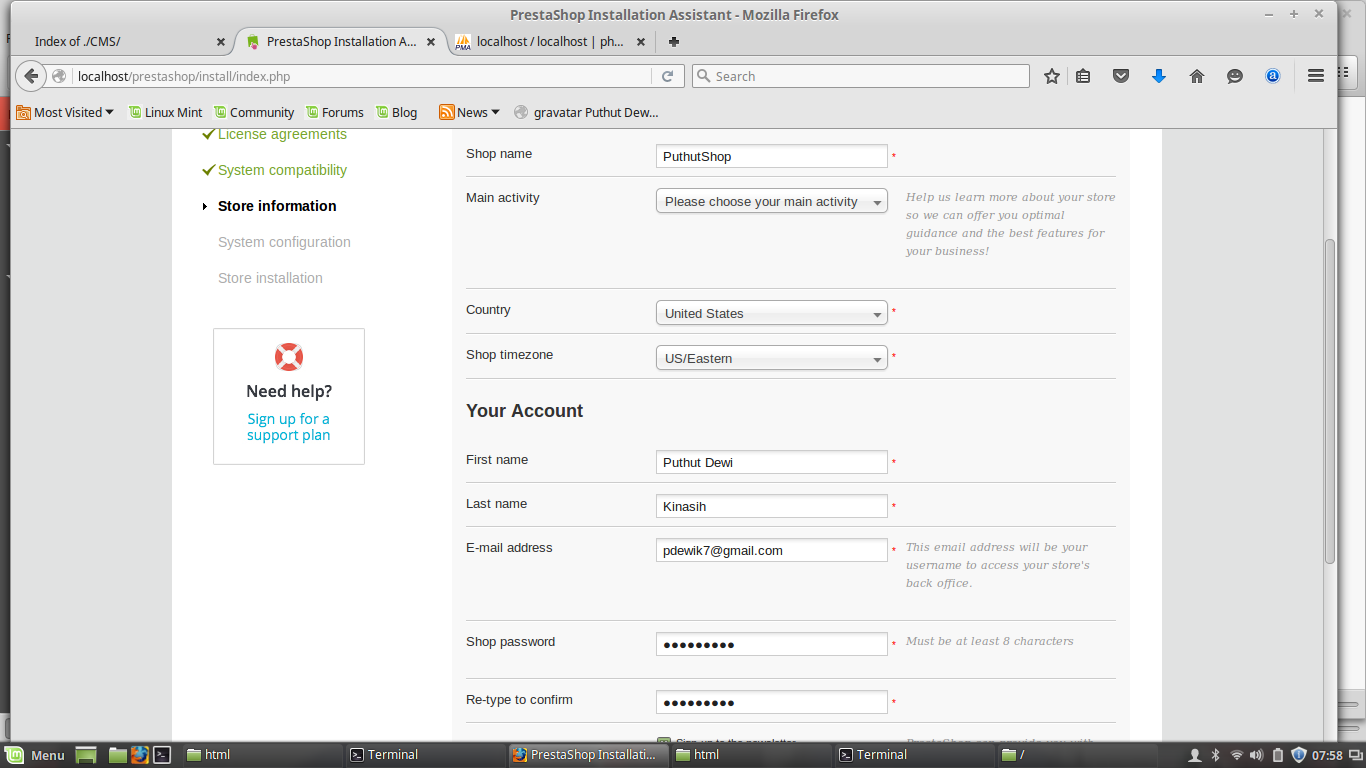Screen dimensions: 1366x768
Task: Show bookmarks list icon in toolbar
Action: click(x=1083, y=76)
